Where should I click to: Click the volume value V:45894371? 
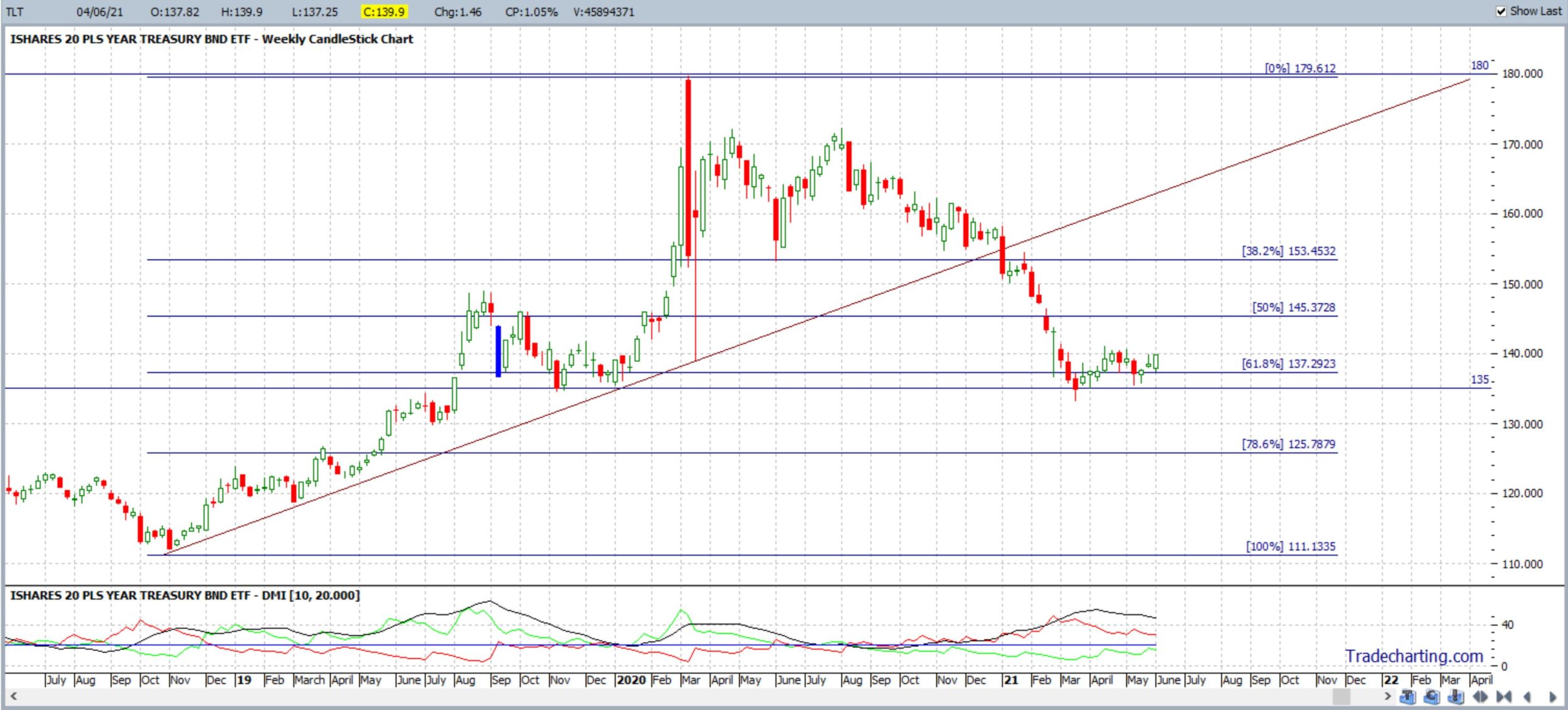(x=604, y=12)
